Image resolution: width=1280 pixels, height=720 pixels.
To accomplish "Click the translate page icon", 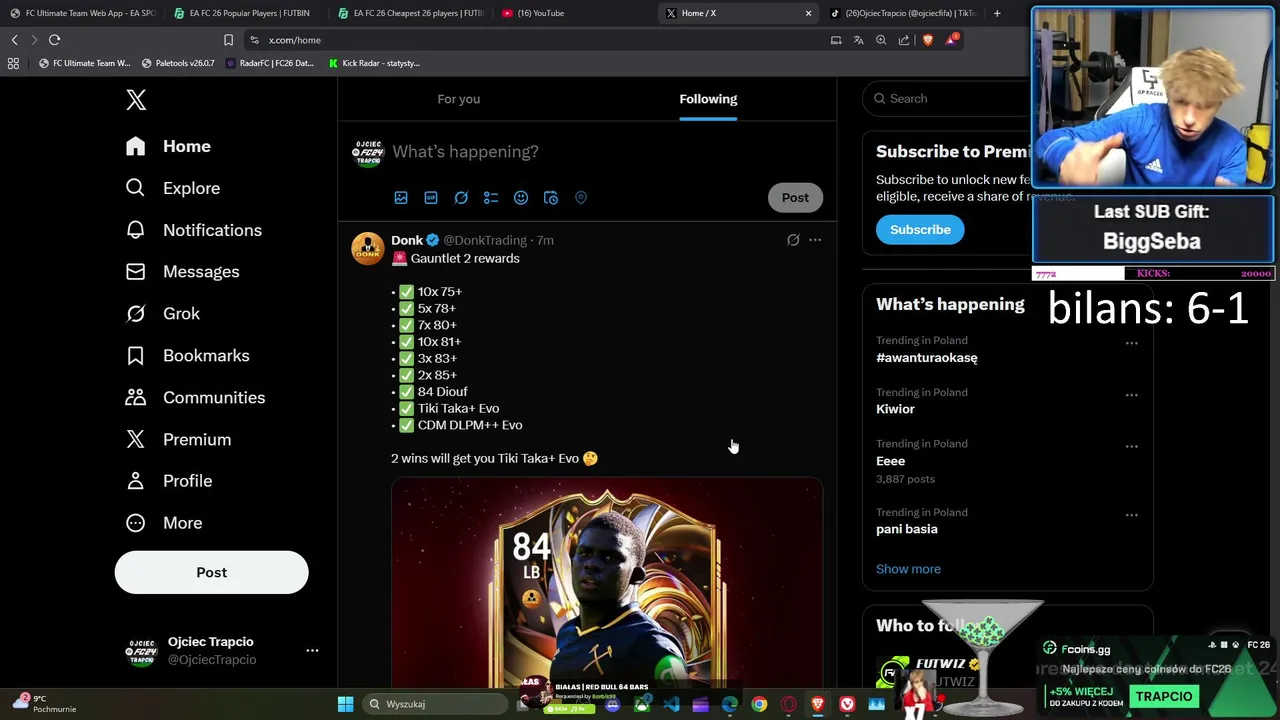I will (858, 40).
